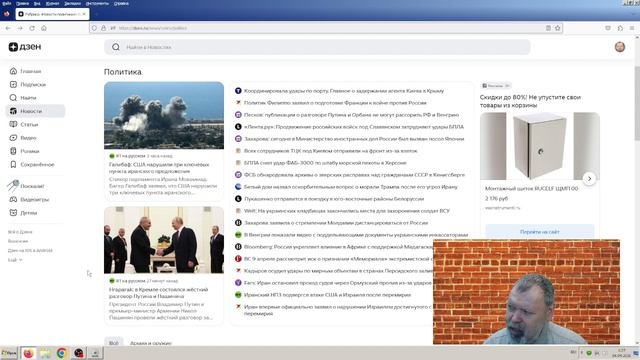Open Поскакаем in the sidebar
640x360 pixels.
point(27,186)
